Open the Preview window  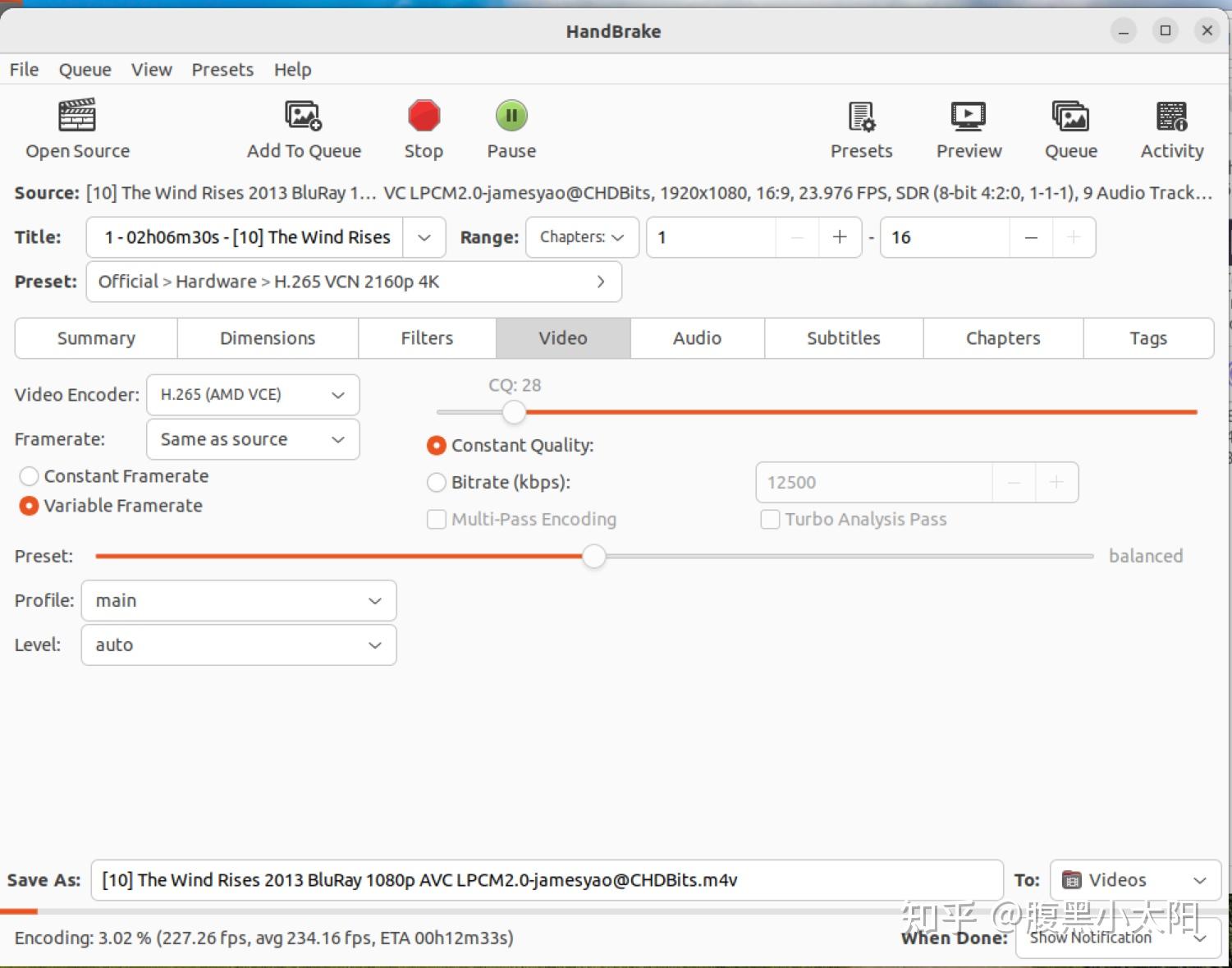968,128
